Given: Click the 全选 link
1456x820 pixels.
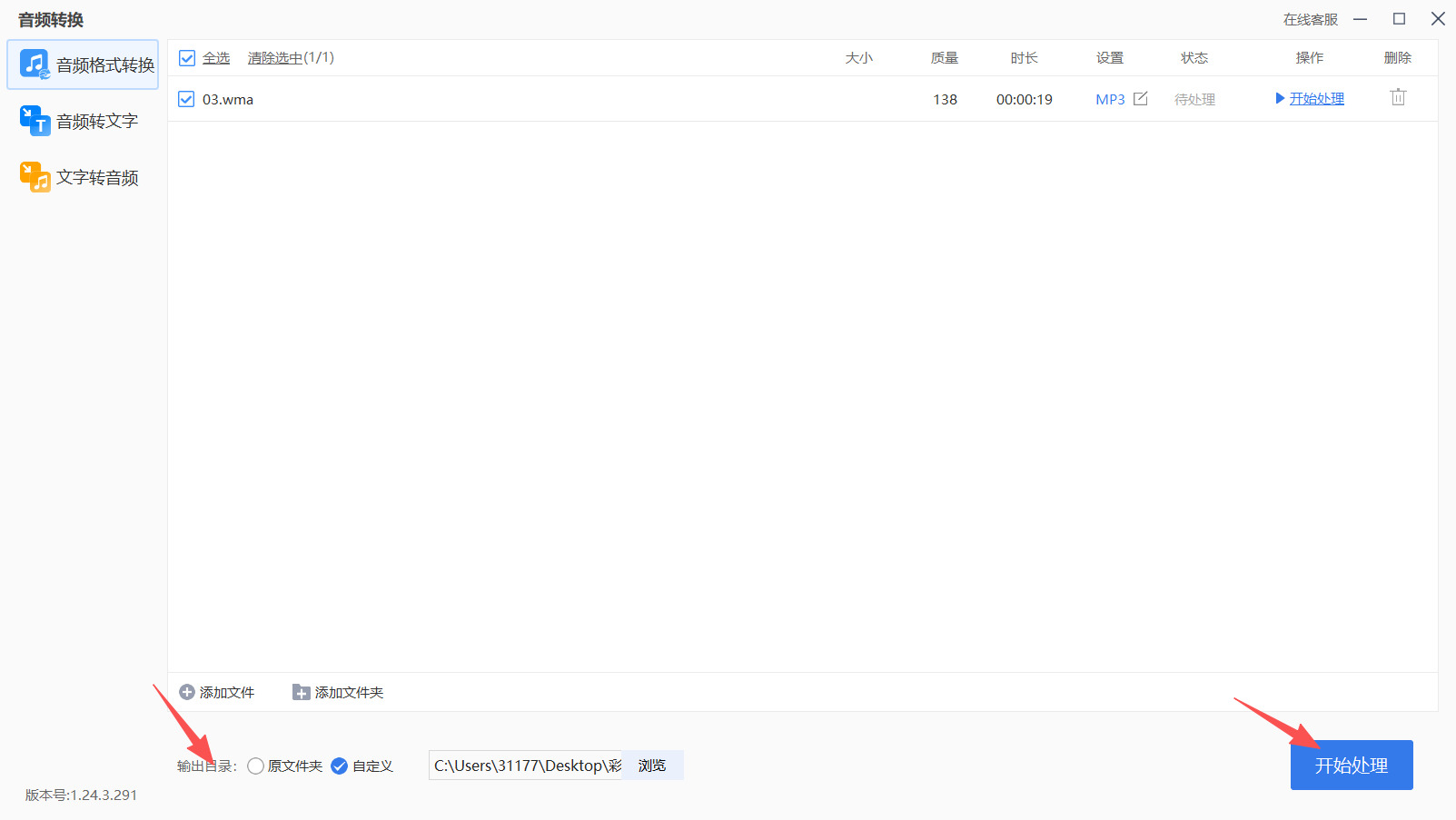Looking at the screenshot, I should [216, 58].
